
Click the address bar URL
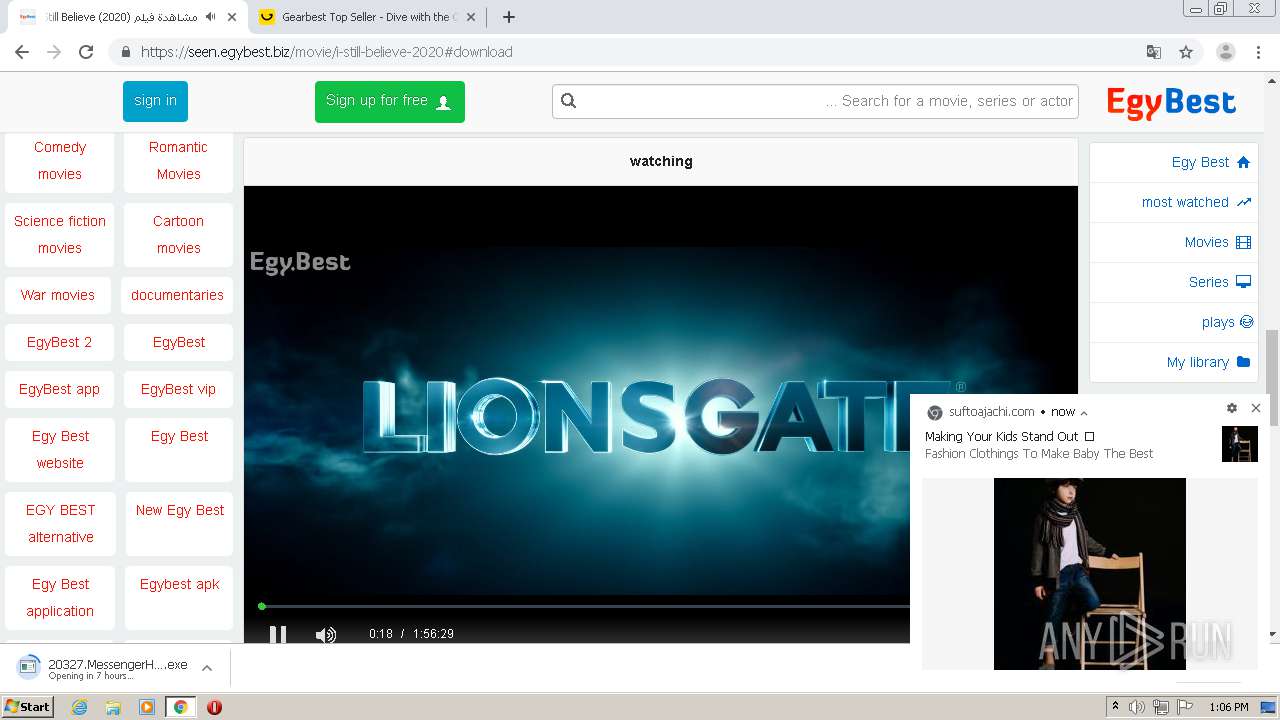pyautogui.click(x=326, y=52)
